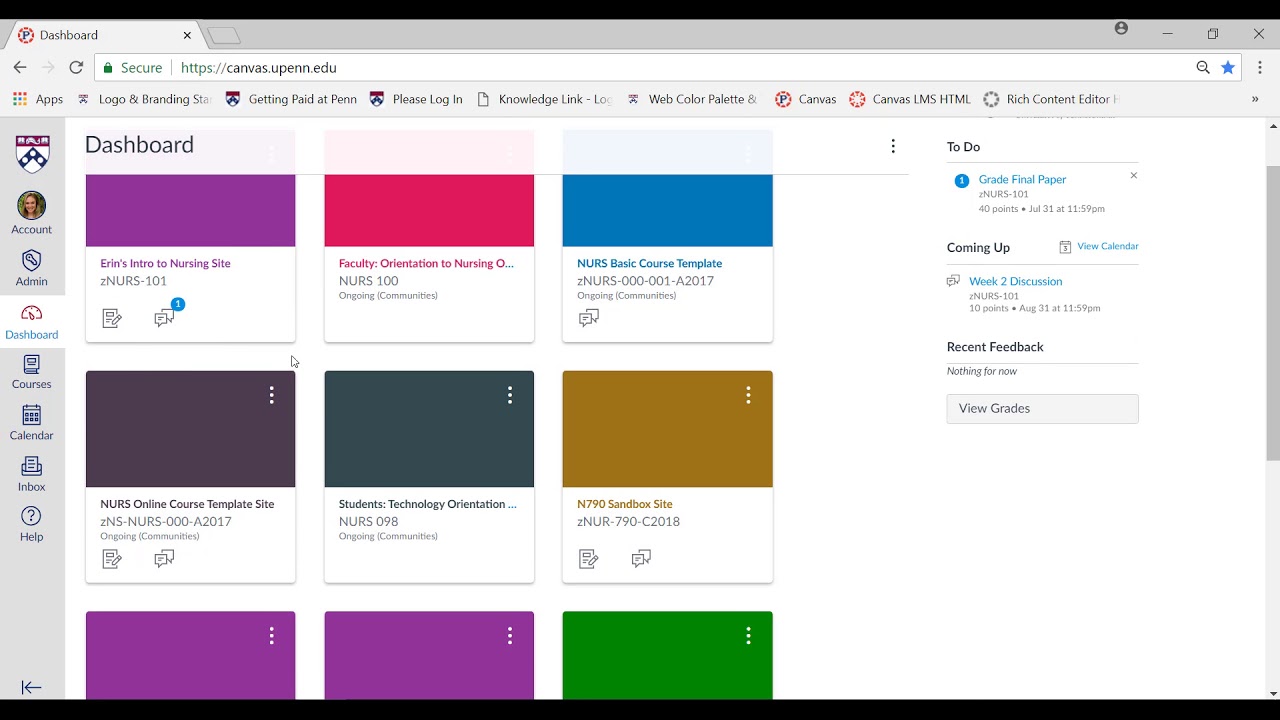
Task: Open Week 2 Discussion in Coming Up
Action: 1015,282
